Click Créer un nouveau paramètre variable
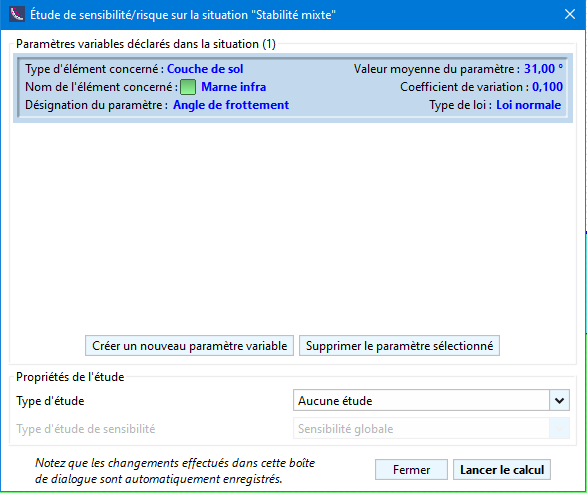Image resolution: width=587 pixels, height=493 pixels. coord(189,346)
